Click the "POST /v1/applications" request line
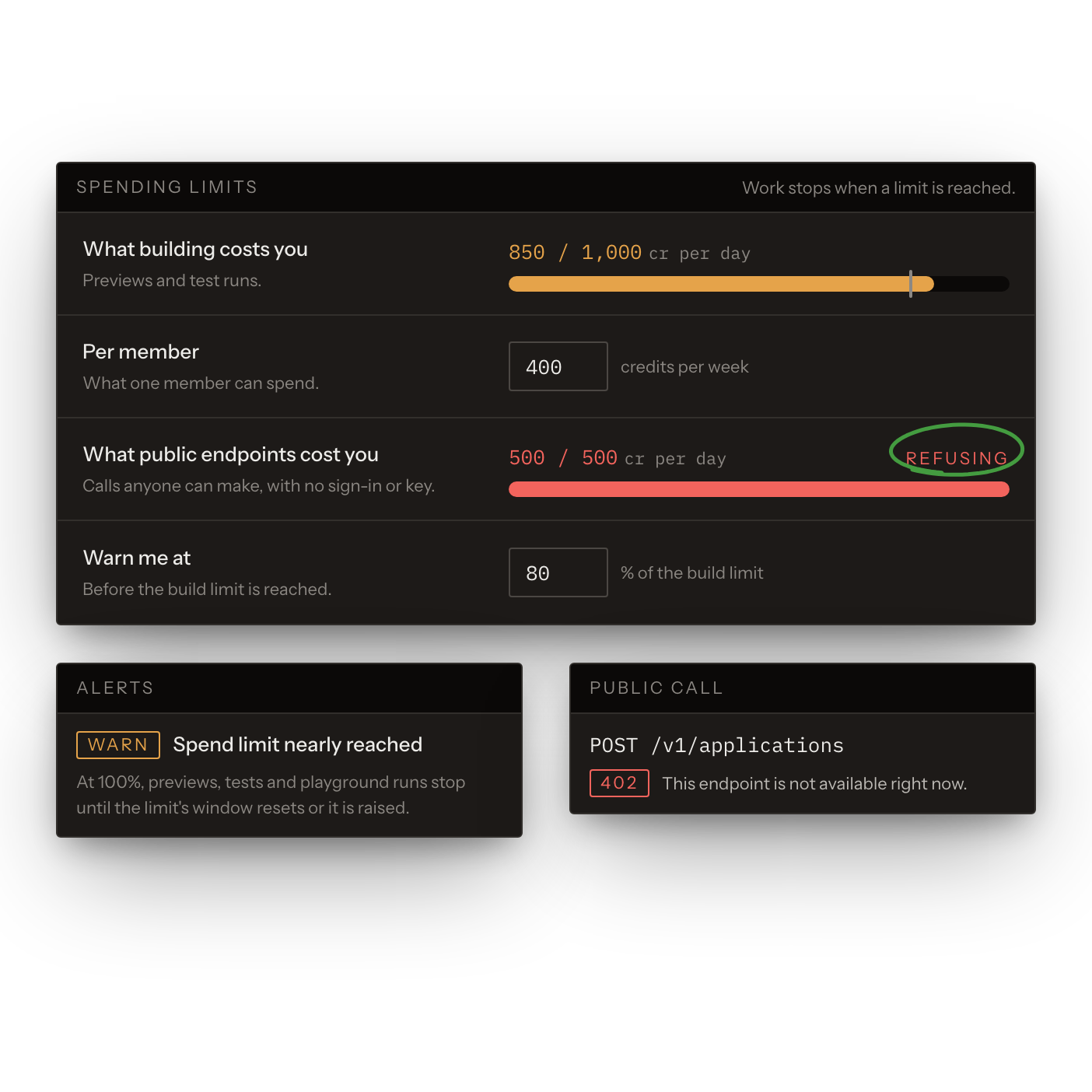 click(716, 745)
